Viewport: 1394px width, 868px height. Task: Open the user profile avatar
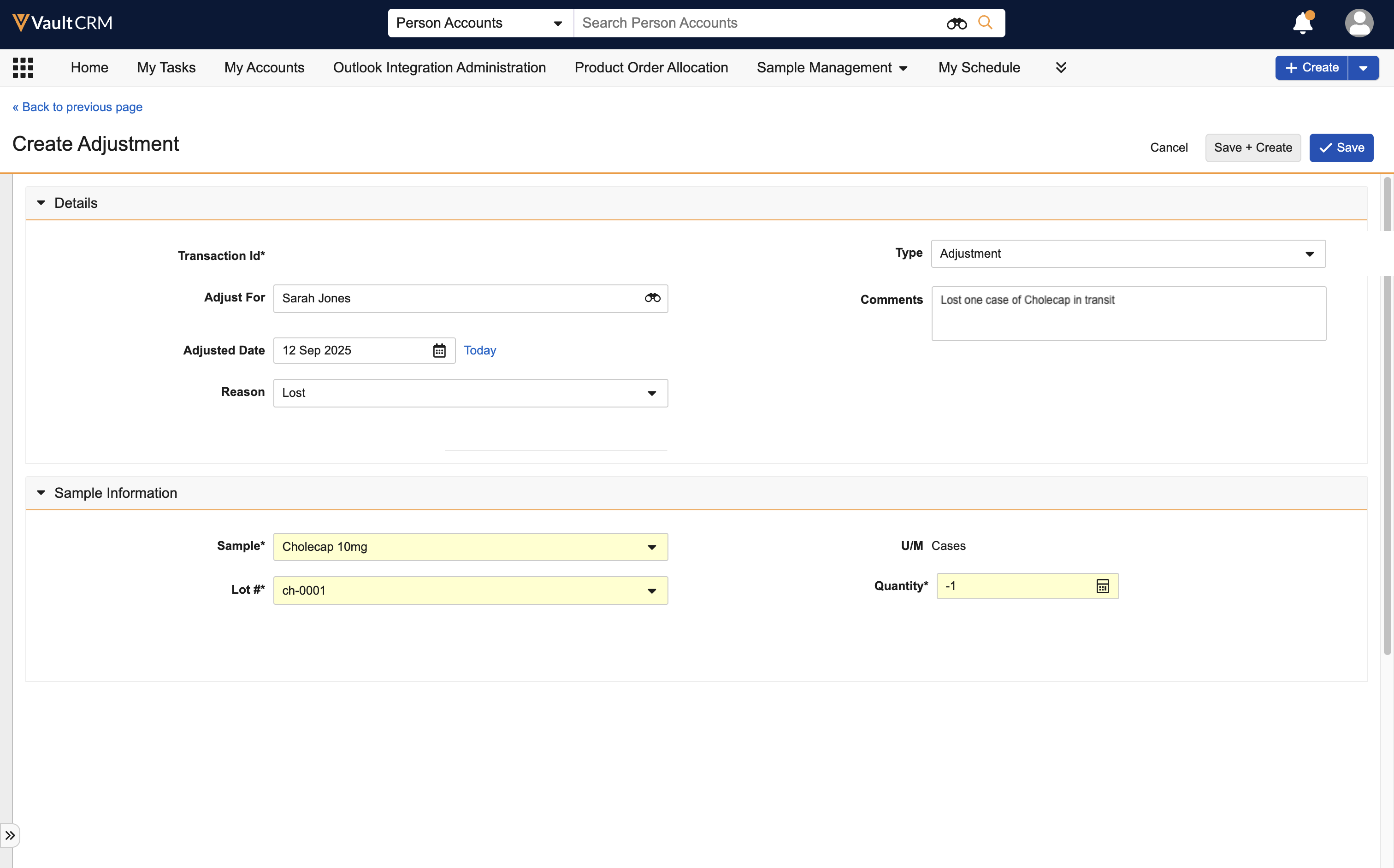(1359, 24)
